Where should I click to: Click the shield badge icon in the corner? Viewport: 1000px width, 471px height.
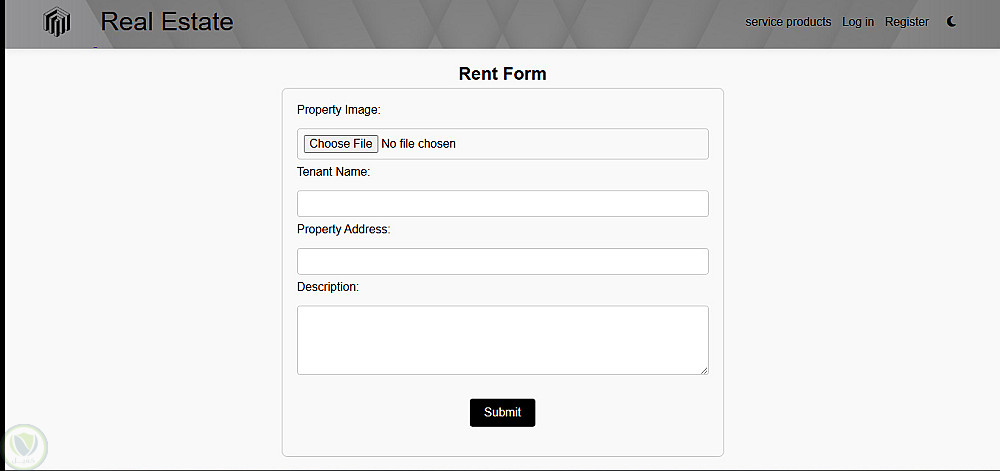coord(25,443)
